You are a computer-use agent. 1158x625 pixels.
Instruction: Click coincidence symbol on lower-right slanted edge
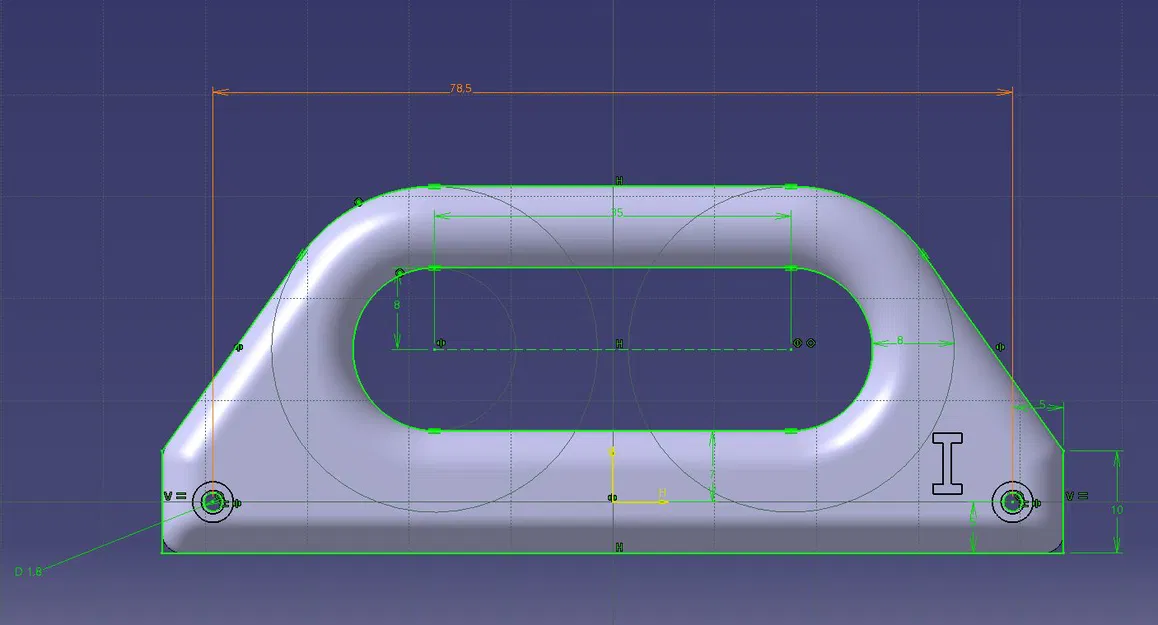[1000, 346]
